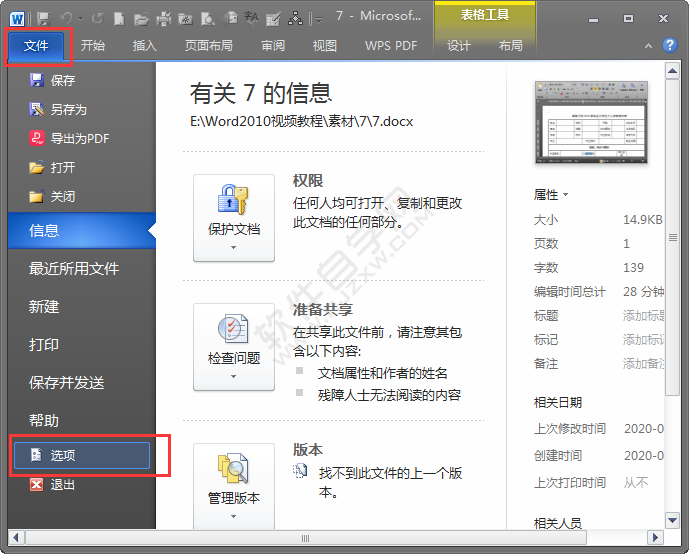689x554 pixels.
Task: Open the 管理版本 dropdown button
Action: point(234,486)
